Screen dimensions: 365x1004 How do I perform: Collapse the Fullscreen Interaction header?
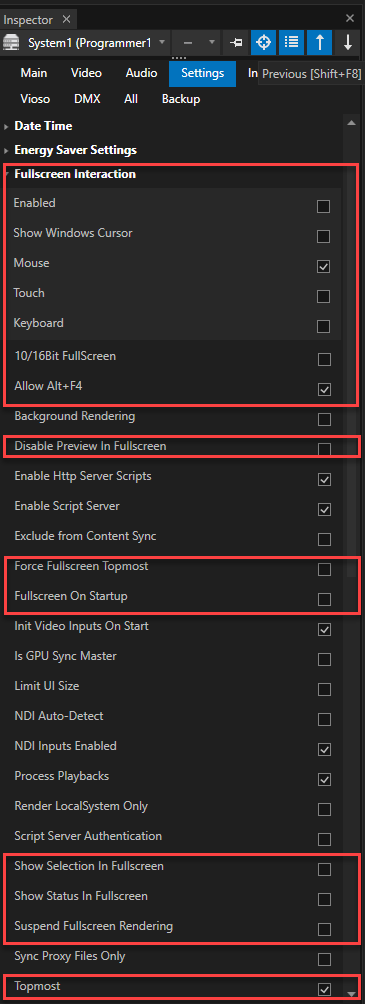75,174
